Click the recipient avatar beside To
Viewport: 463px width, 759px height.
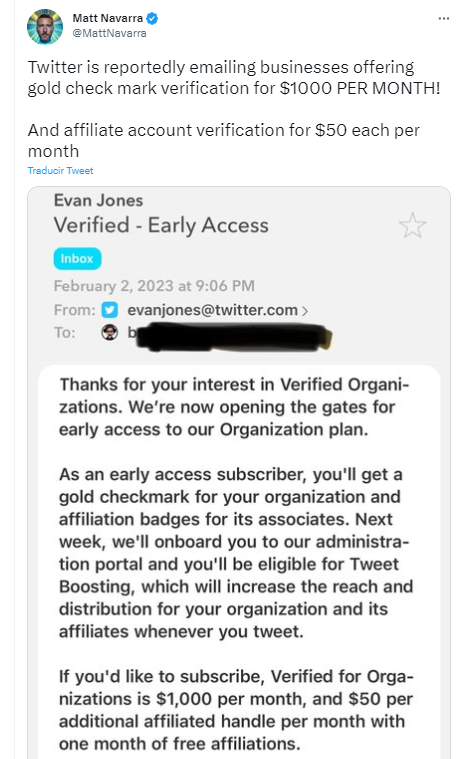tap(110, 333)
